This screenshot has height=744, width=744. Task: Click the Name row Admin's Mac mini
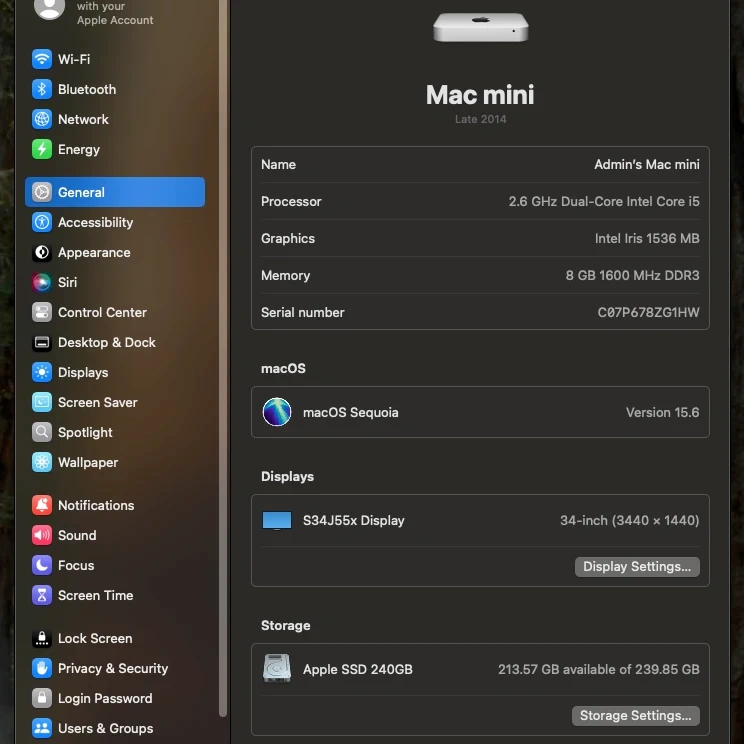point(480,164)
